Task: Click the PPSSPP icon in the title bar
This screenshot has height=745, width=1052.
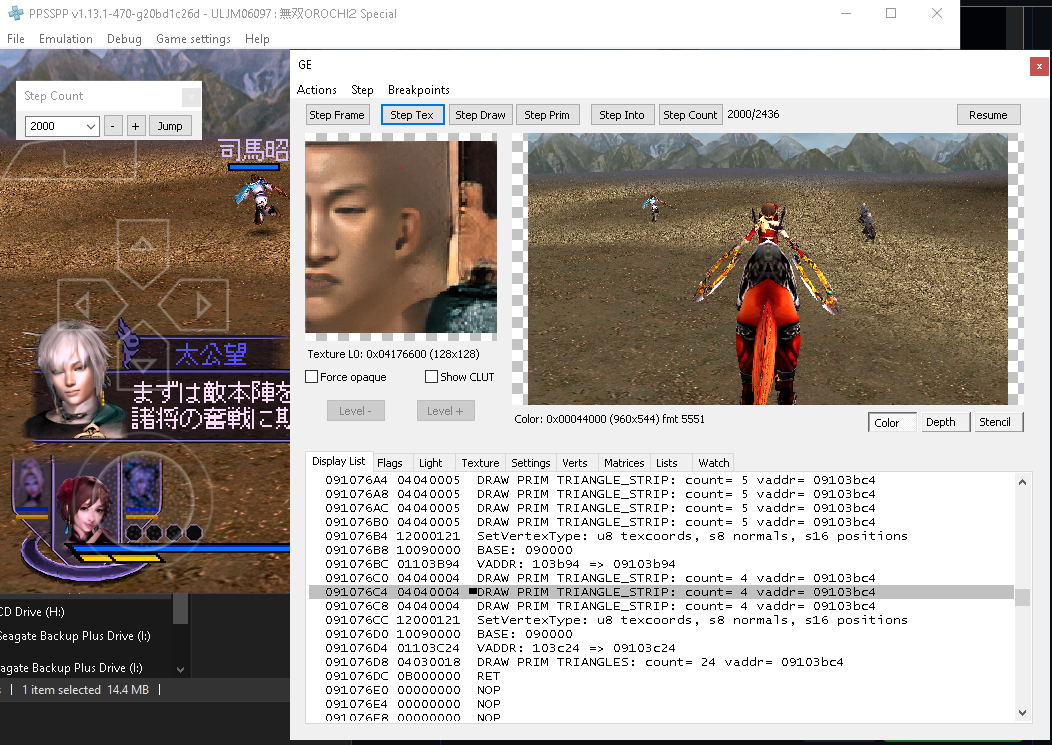Action: (x=14, y=13)
